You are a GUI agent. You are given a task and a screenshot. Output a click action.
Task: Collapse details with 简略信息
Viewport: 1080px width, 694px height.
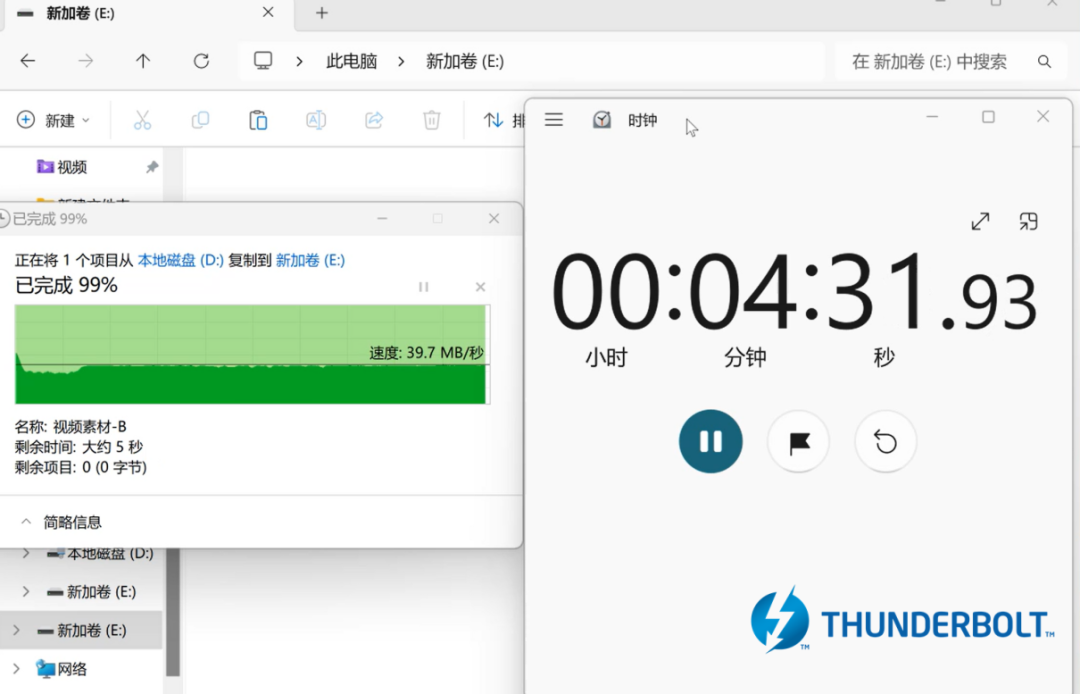(61, 522)
